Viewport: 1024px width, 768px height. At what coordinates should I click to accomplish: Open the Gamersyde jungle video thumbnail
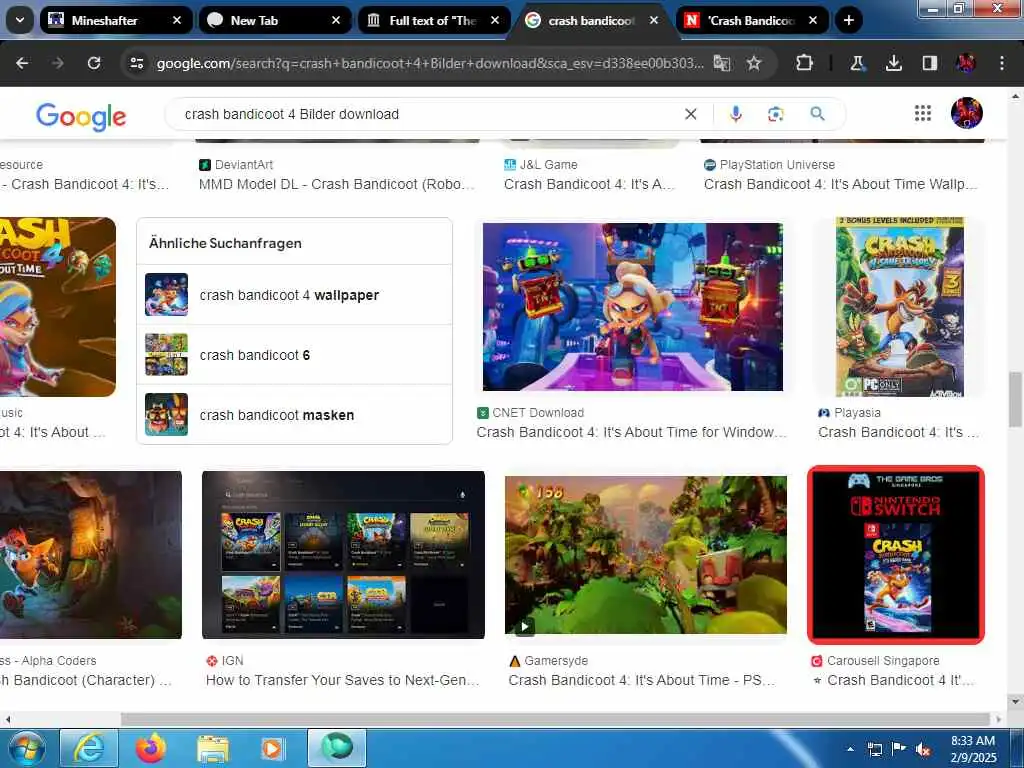pos(645,554)
